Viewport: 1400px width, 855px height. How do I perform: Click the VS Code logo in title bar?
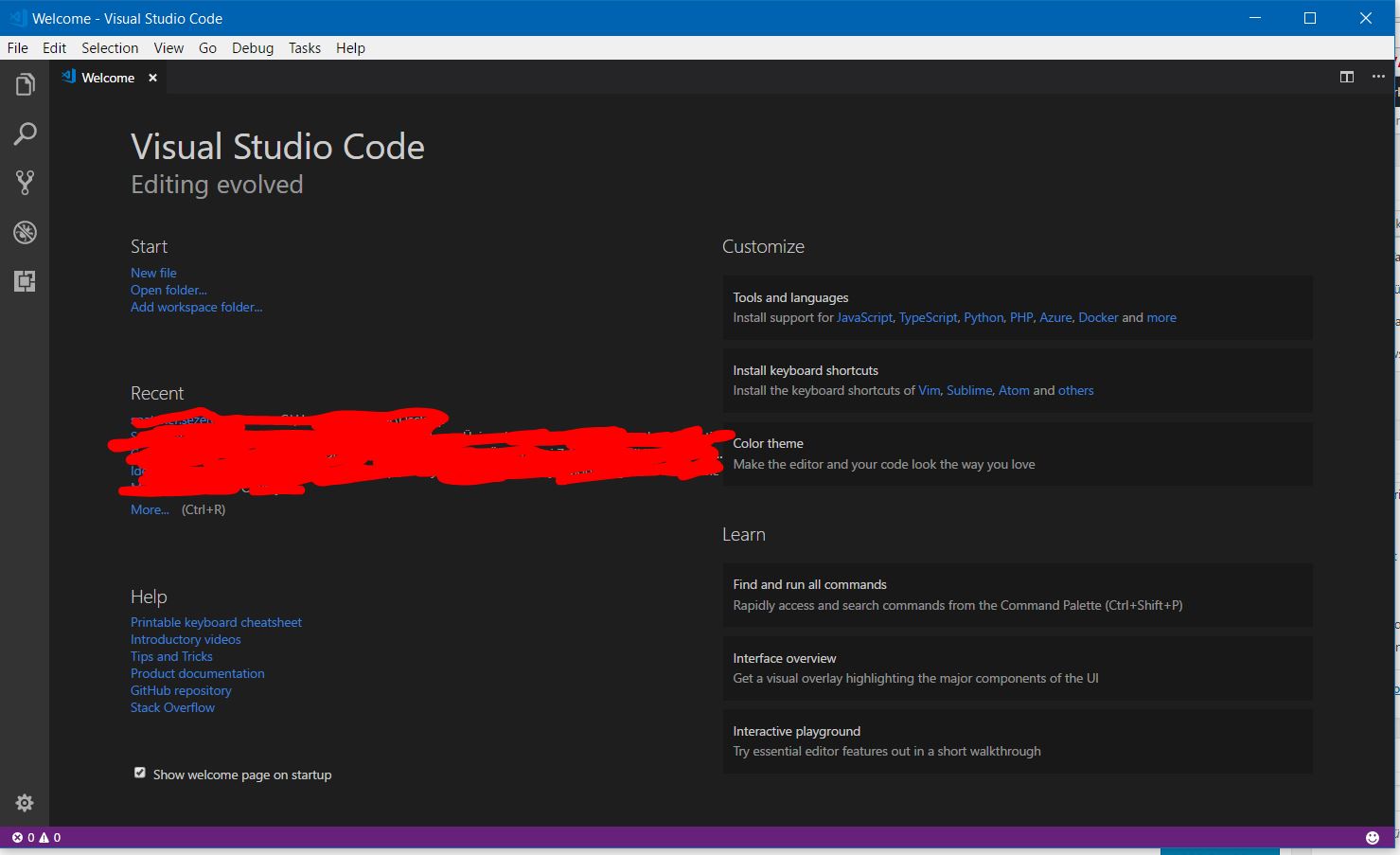(16, 18)
